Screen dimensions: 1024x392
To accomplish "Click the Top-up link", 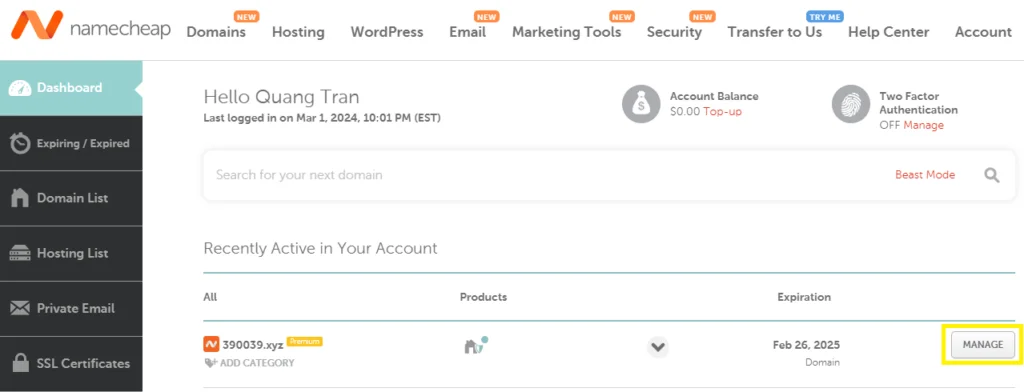I will 722,112.
